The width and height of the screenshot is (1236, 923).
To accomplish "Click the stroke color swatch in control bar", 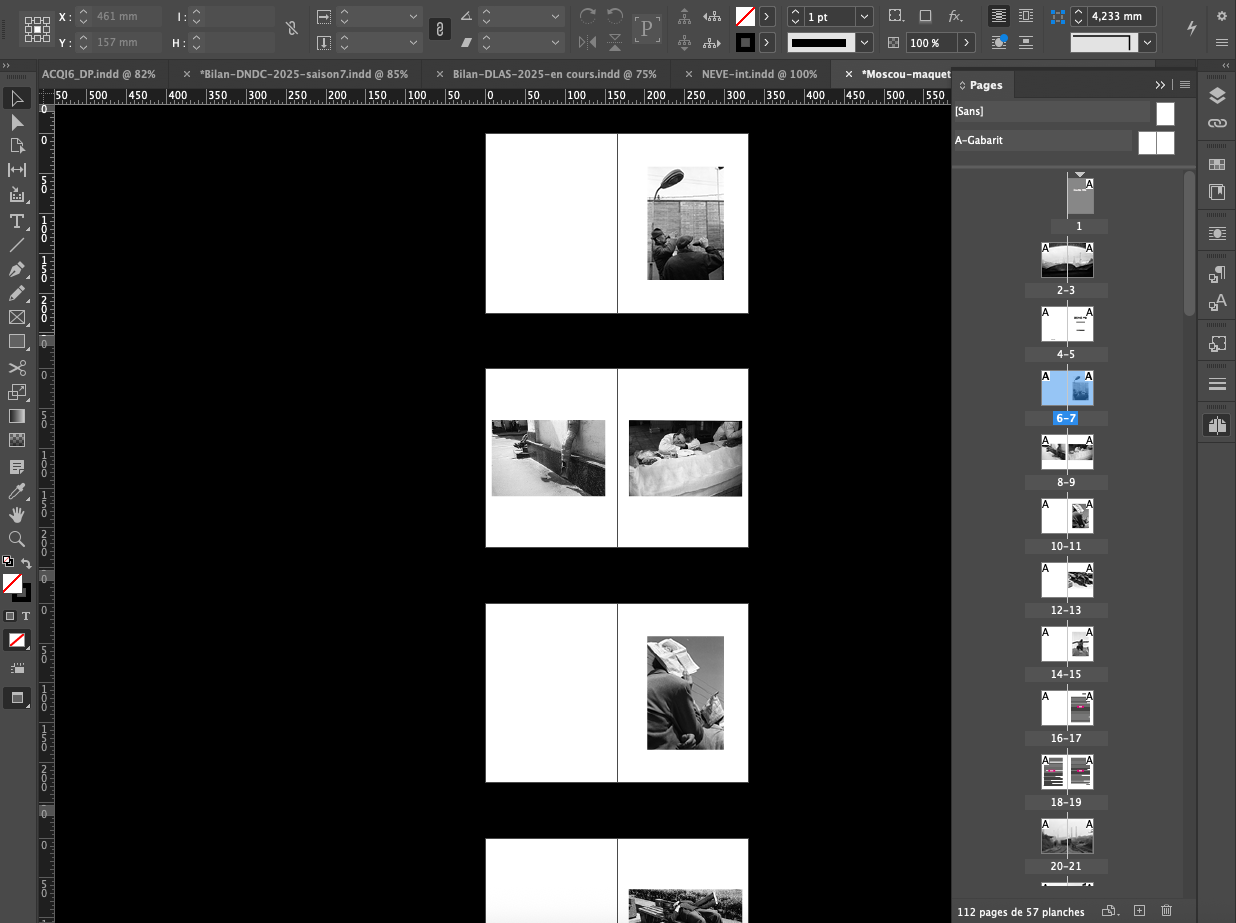I will point(745,42).
